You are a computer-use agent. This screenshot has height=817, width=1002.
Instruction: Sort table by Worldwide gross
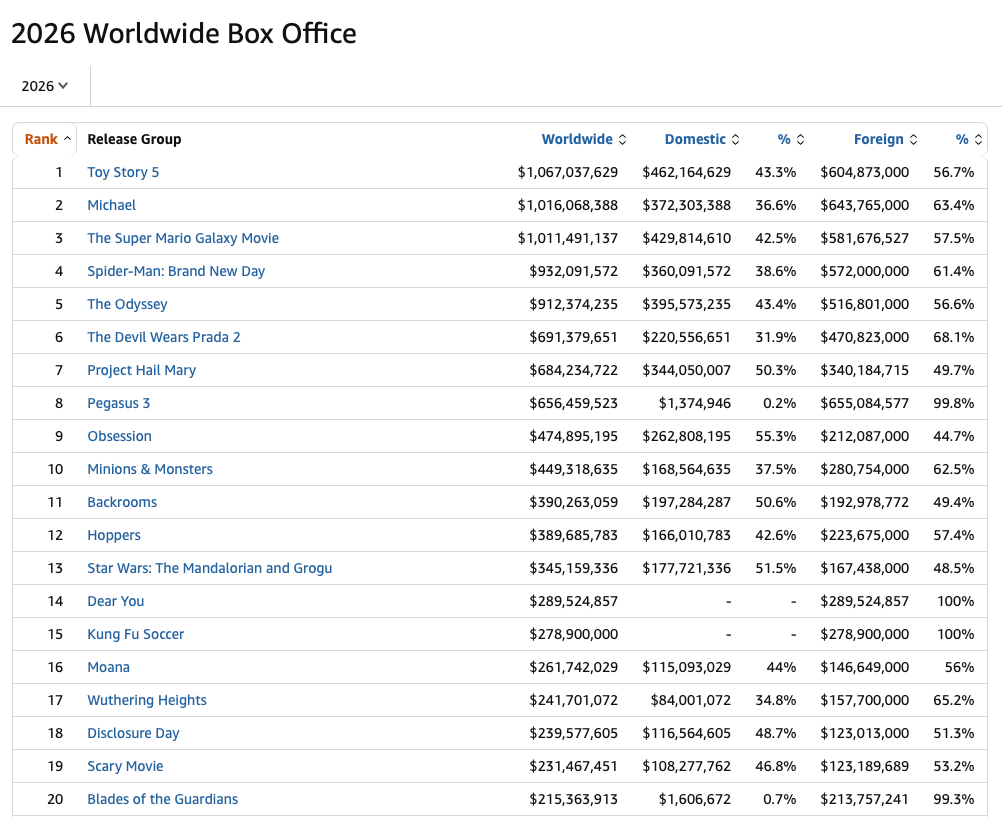point(583,139)
